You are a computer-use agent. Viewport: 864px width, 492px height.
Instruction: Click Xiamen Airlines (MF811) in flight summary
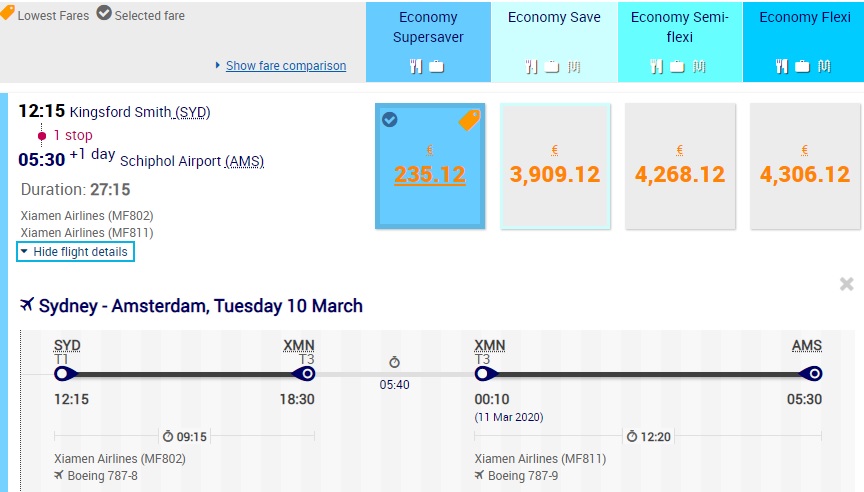coord(87,233)
